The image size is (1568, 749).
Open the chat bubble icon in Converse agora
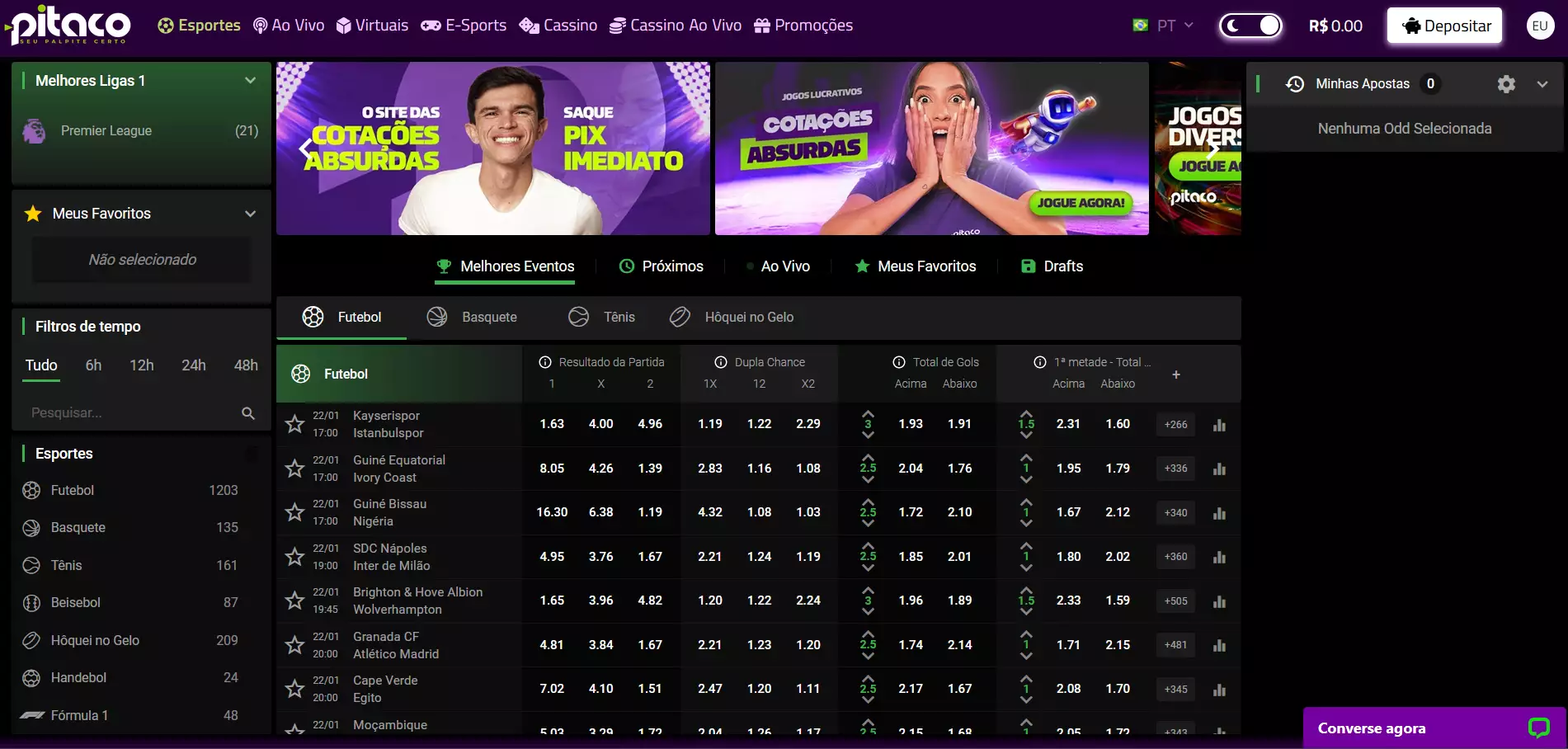point(1538,728)
